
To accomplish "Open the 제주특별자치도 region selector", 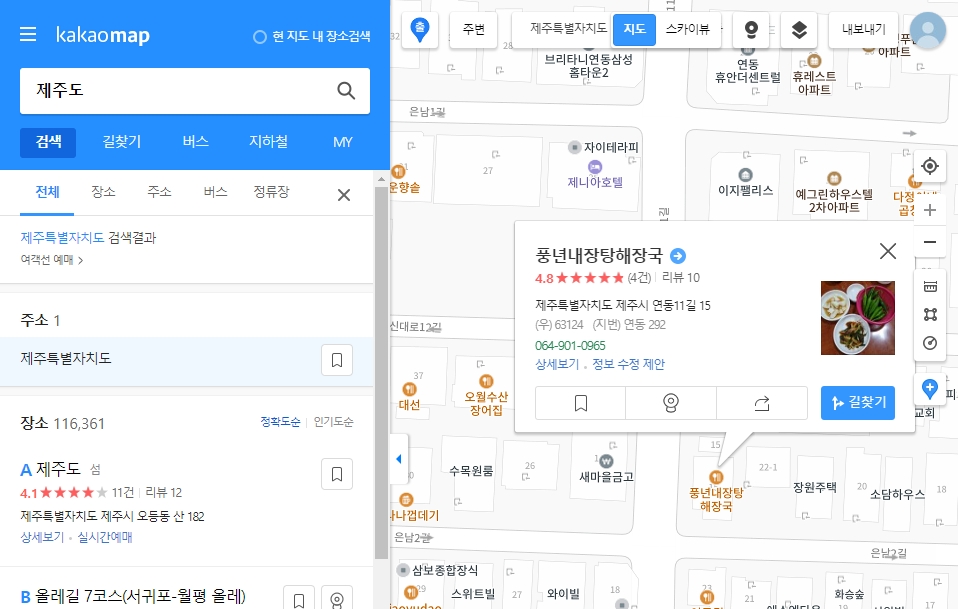I will point(568,29).
